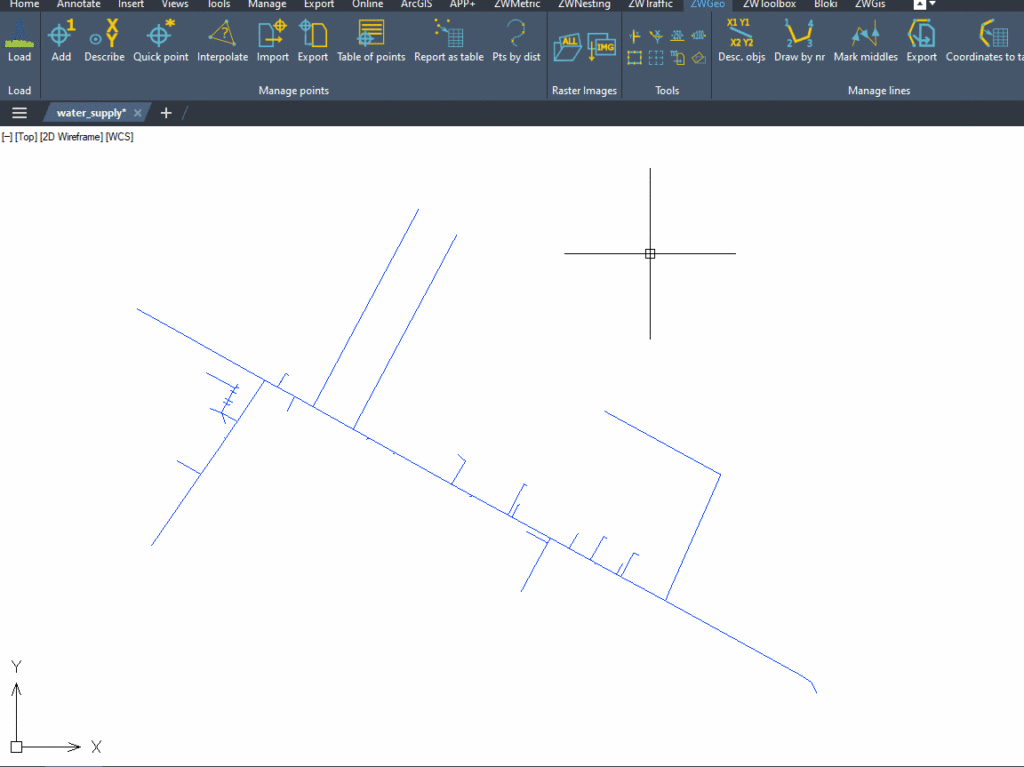Click the Y-axis perpendicular tool icon
Screen dimensions: 1024x767
coord(634,36)
